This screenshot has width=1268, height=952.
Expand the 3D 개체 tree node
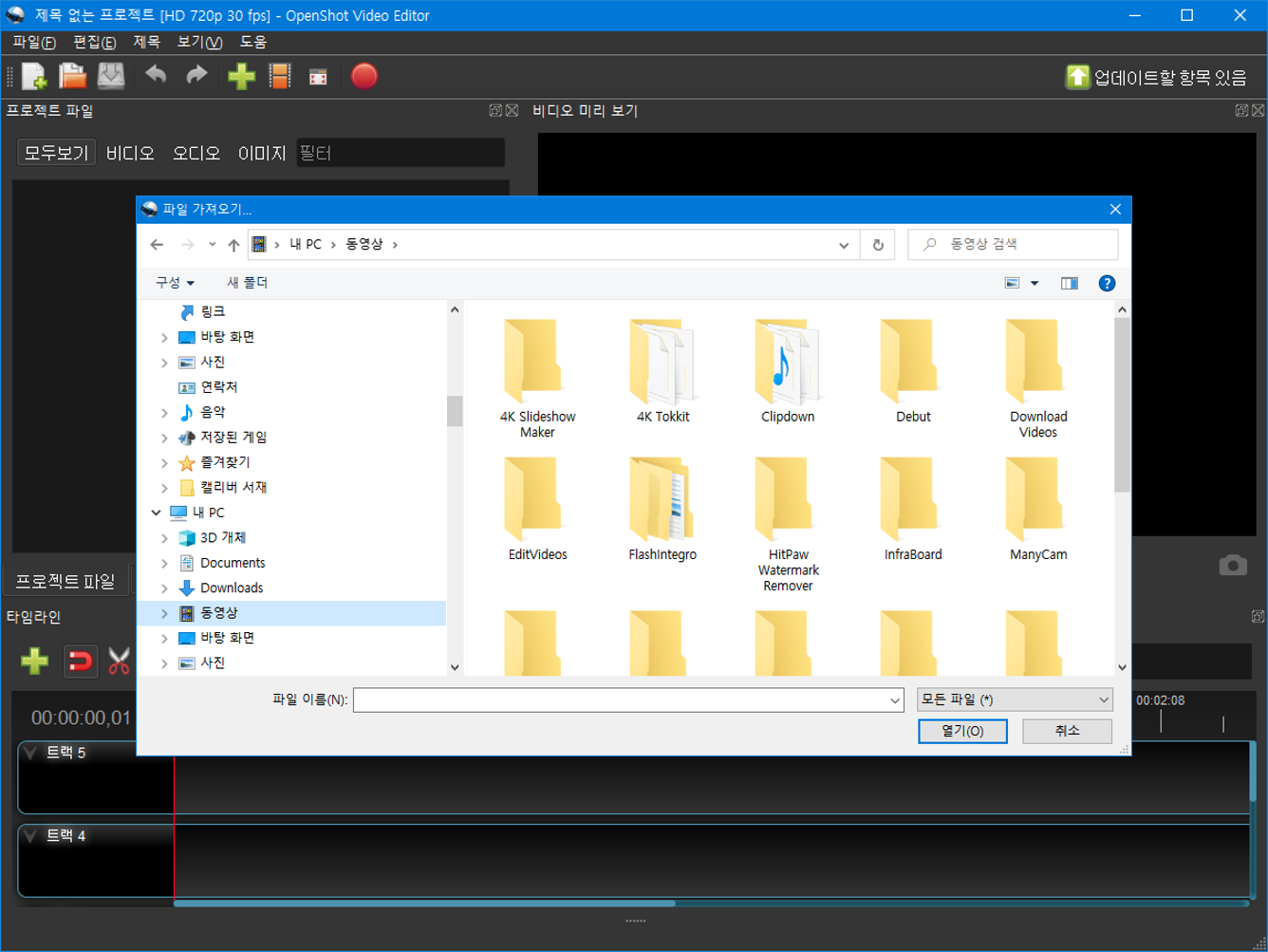164,538
